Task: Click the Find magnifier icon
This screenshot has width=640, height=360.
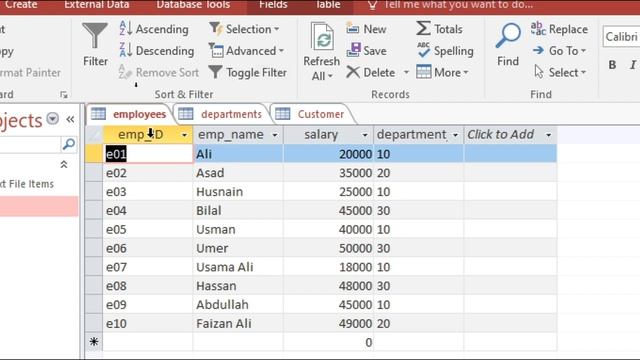Action: click(x=508, y=36)
